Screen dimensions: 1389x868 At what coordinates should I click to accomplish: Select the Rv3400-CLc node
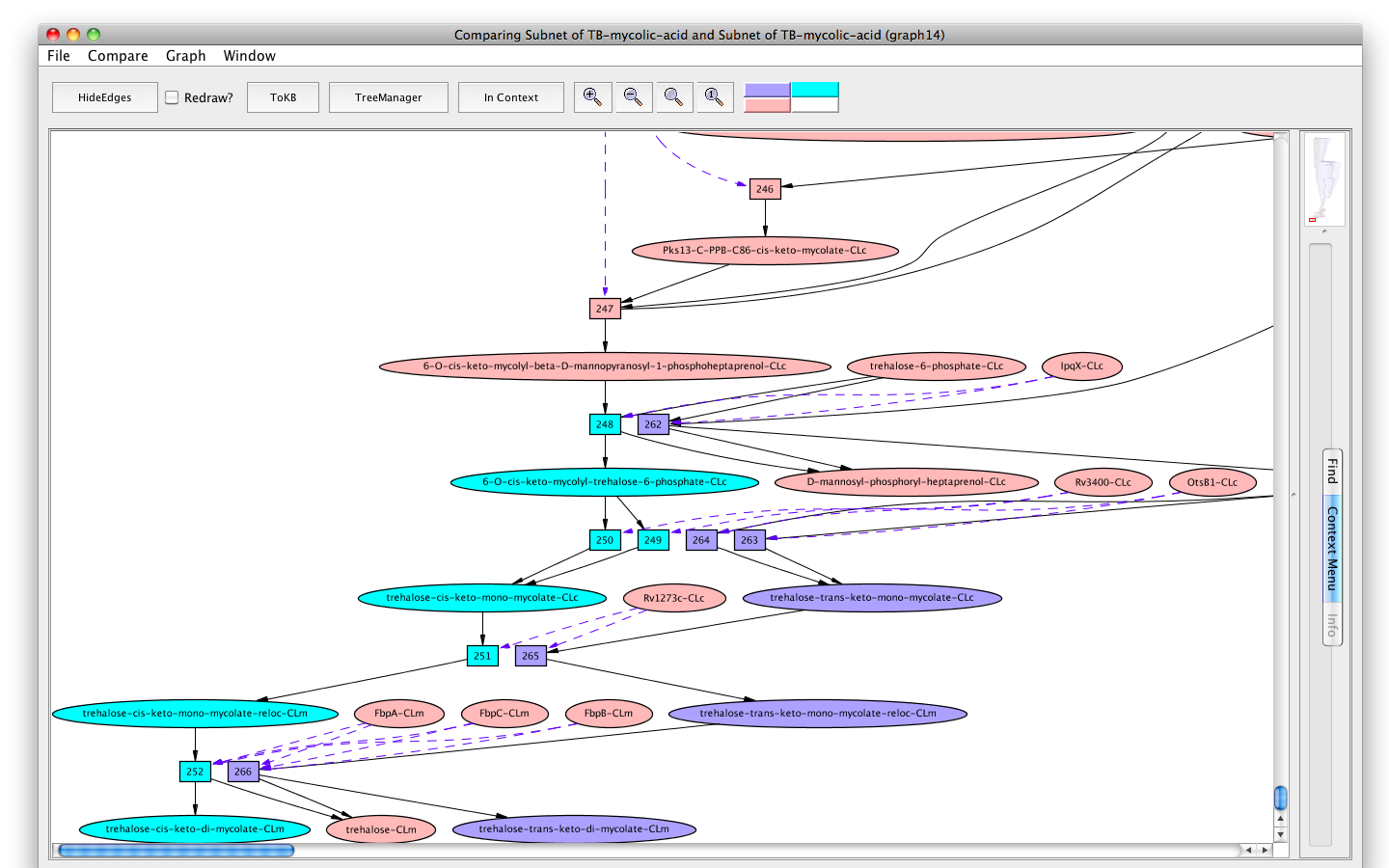[1103, 482]
